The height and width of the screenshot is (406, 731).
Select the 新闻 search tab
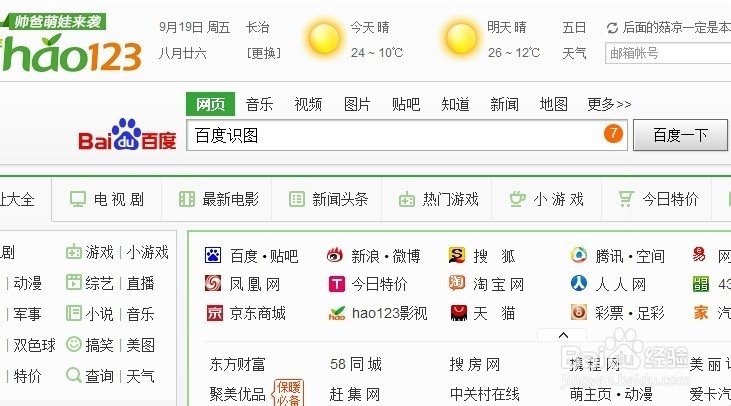point(504,104)
